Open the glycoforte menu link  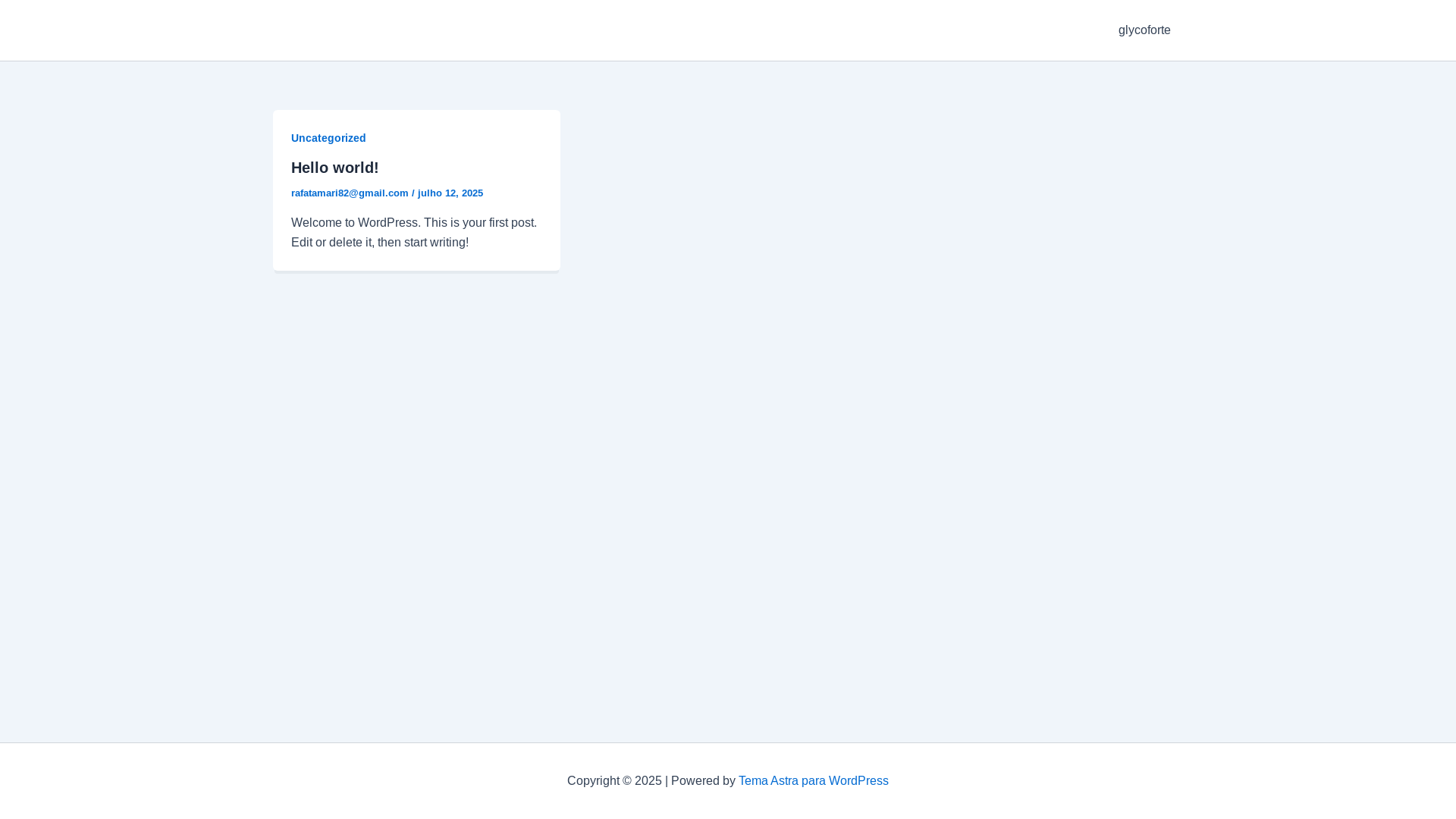pyautogui.click(x=1144, y=30)
